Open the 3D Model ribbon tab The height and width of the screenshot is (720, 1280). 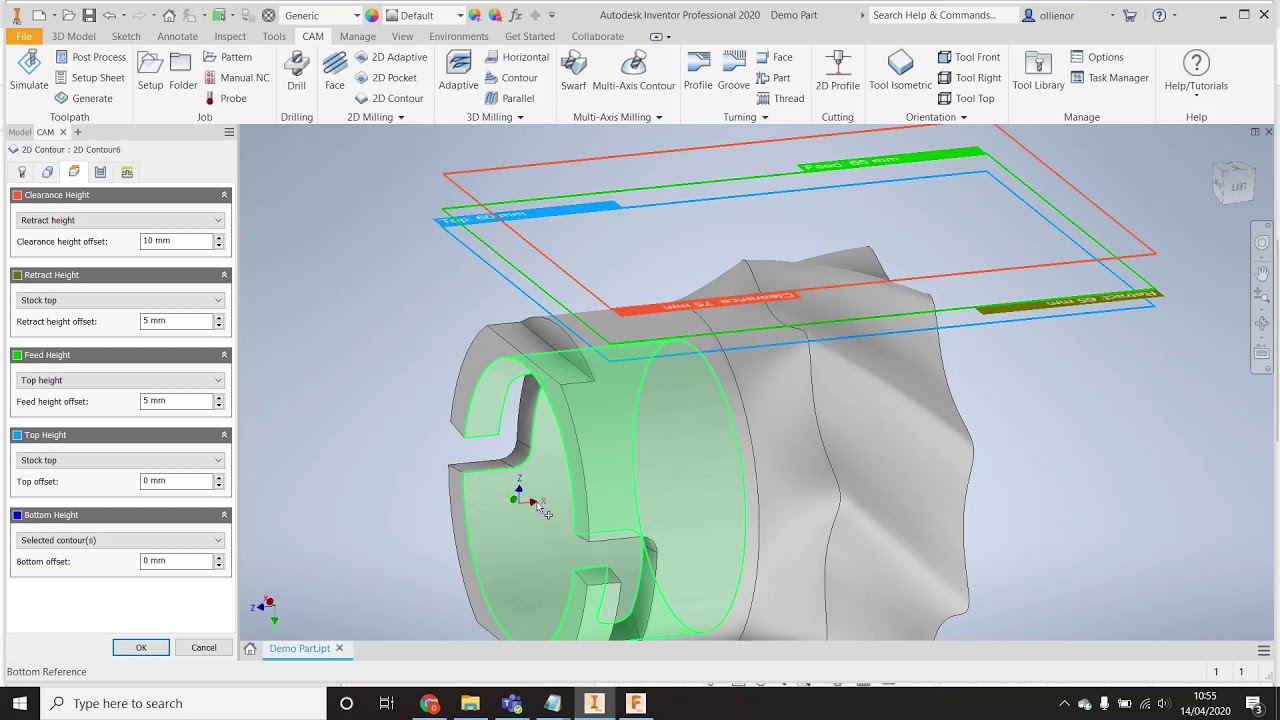(73, 36)
